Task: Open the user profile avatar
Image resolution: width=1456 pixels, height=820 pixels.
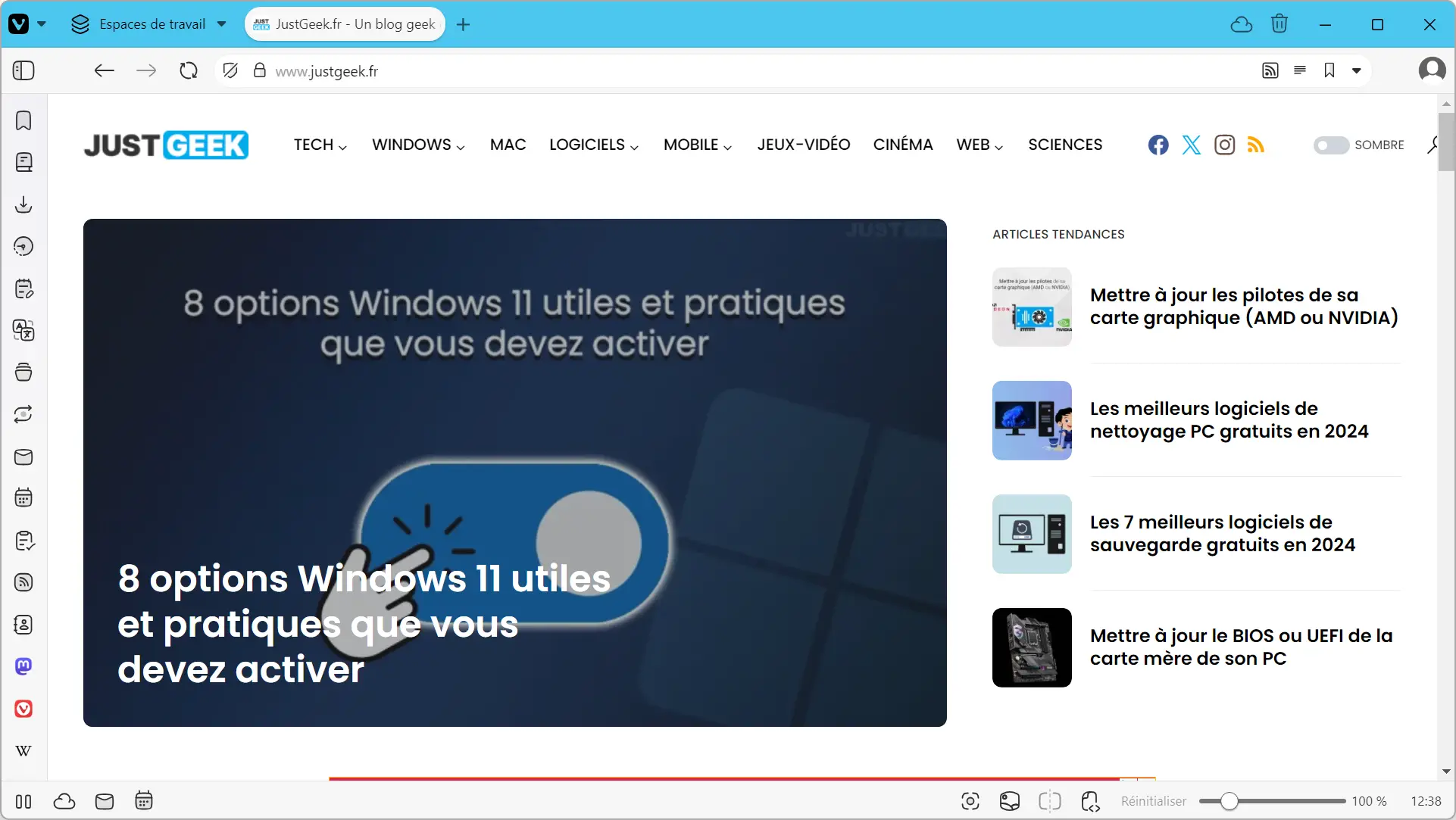Action: pyautogui.click(x=1432, y=70)
